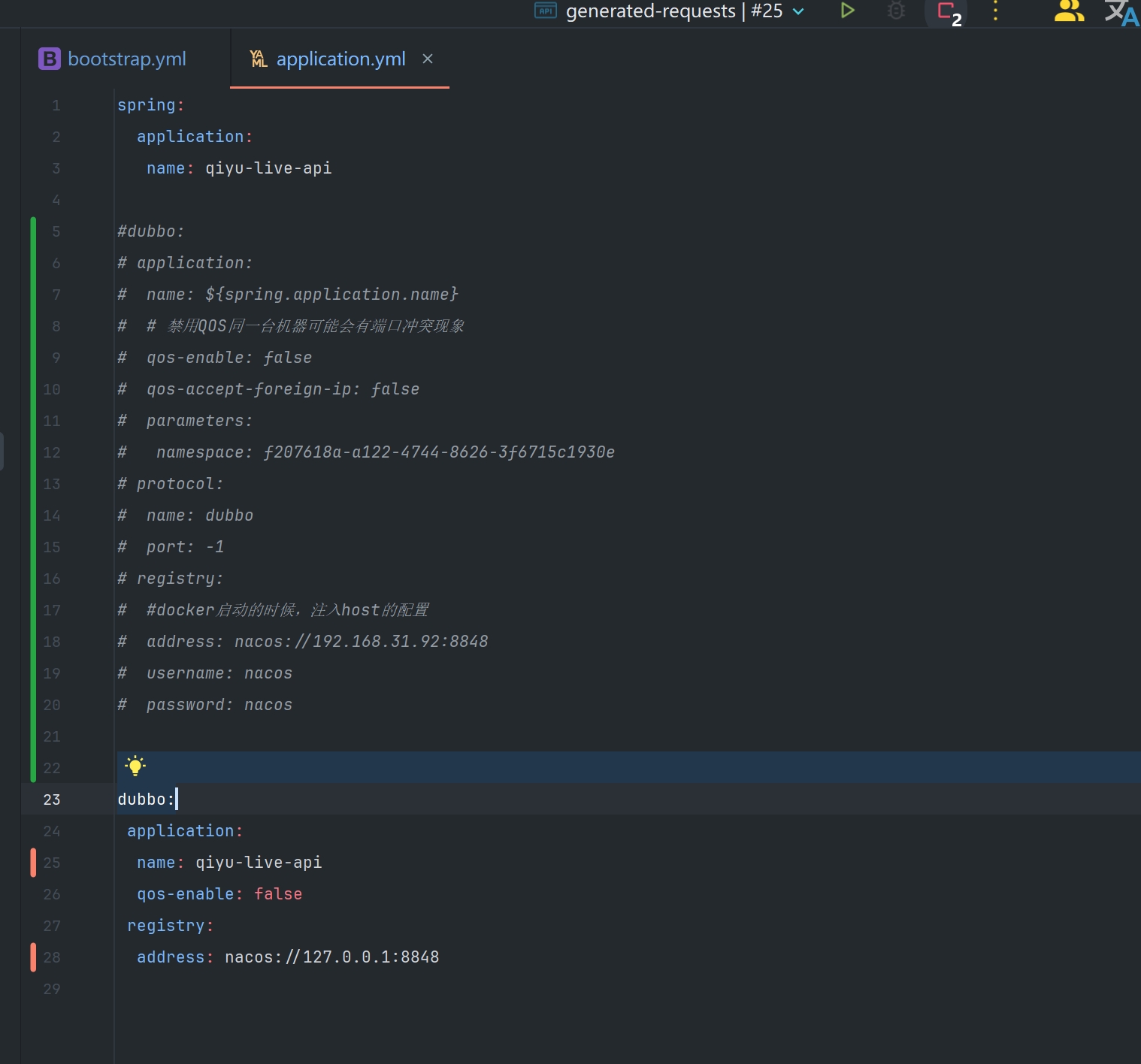Click the spring key on line 1
Viewport: 1141px width, 1064px height.
(x=146, y=105)
